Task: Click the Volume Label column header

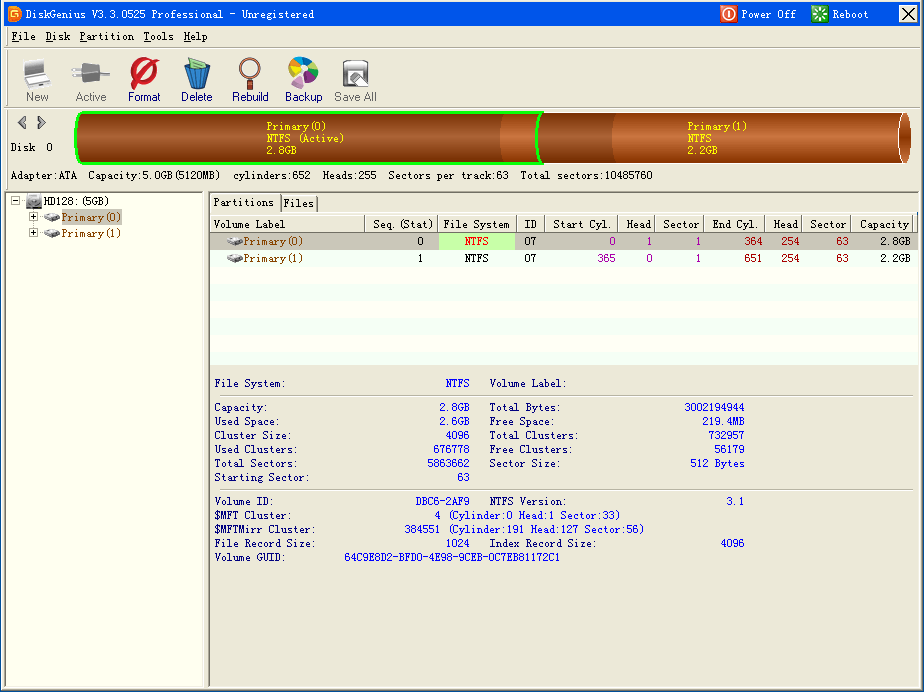Action: 288,224
